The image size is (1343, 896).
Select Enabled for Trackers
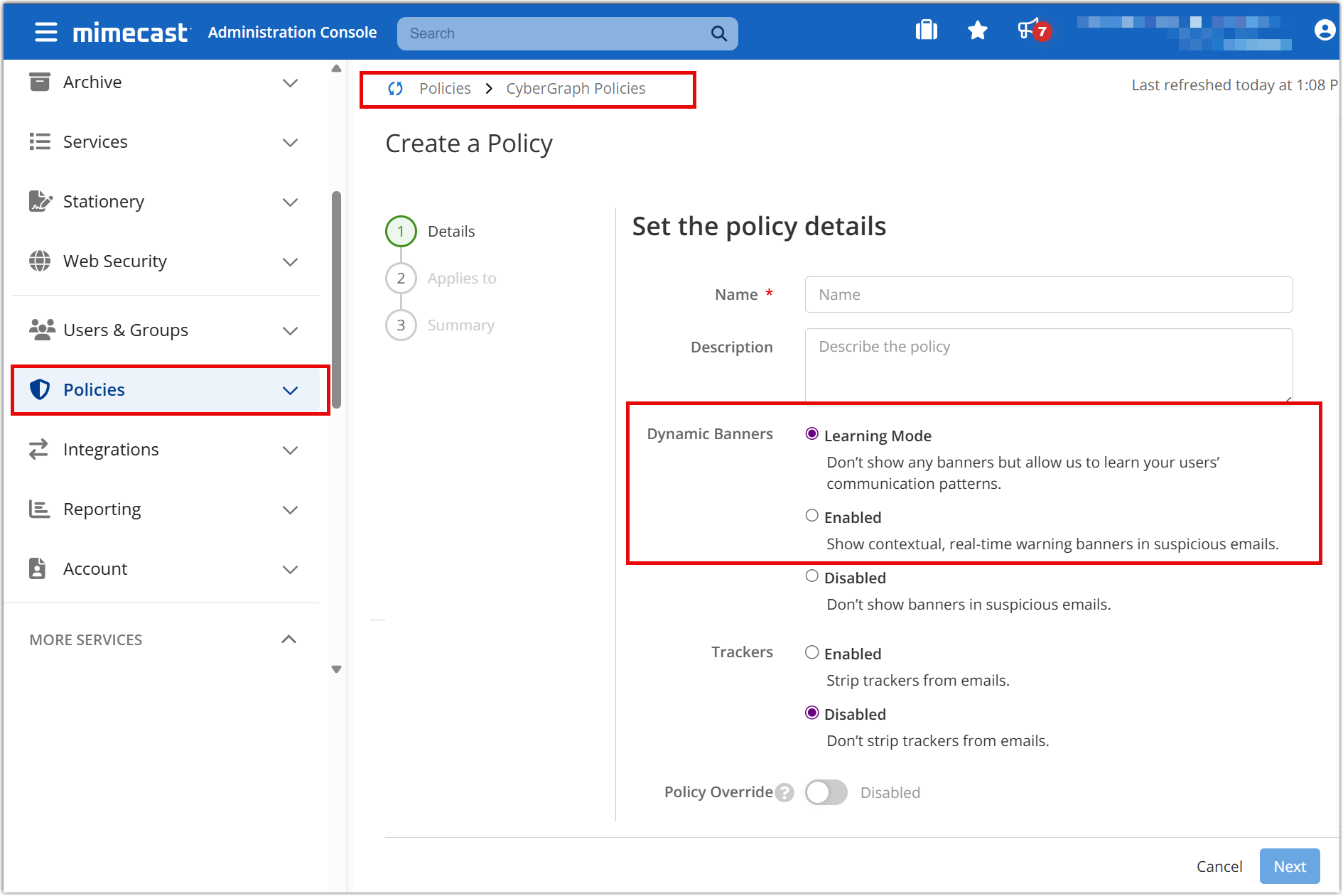point(811,652)
